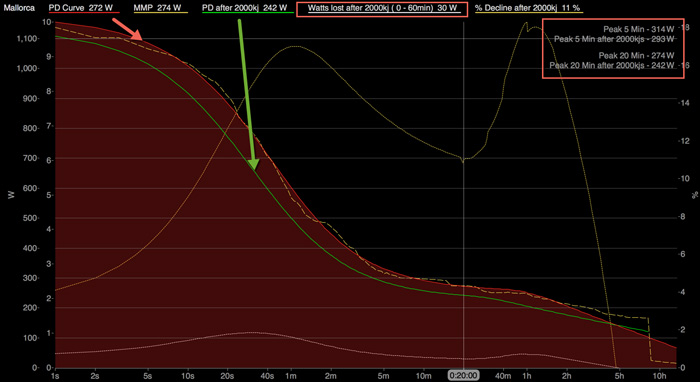Click Peak 20 Min after 2000kjs label
The image size is (700, 382).
[612, 66]
